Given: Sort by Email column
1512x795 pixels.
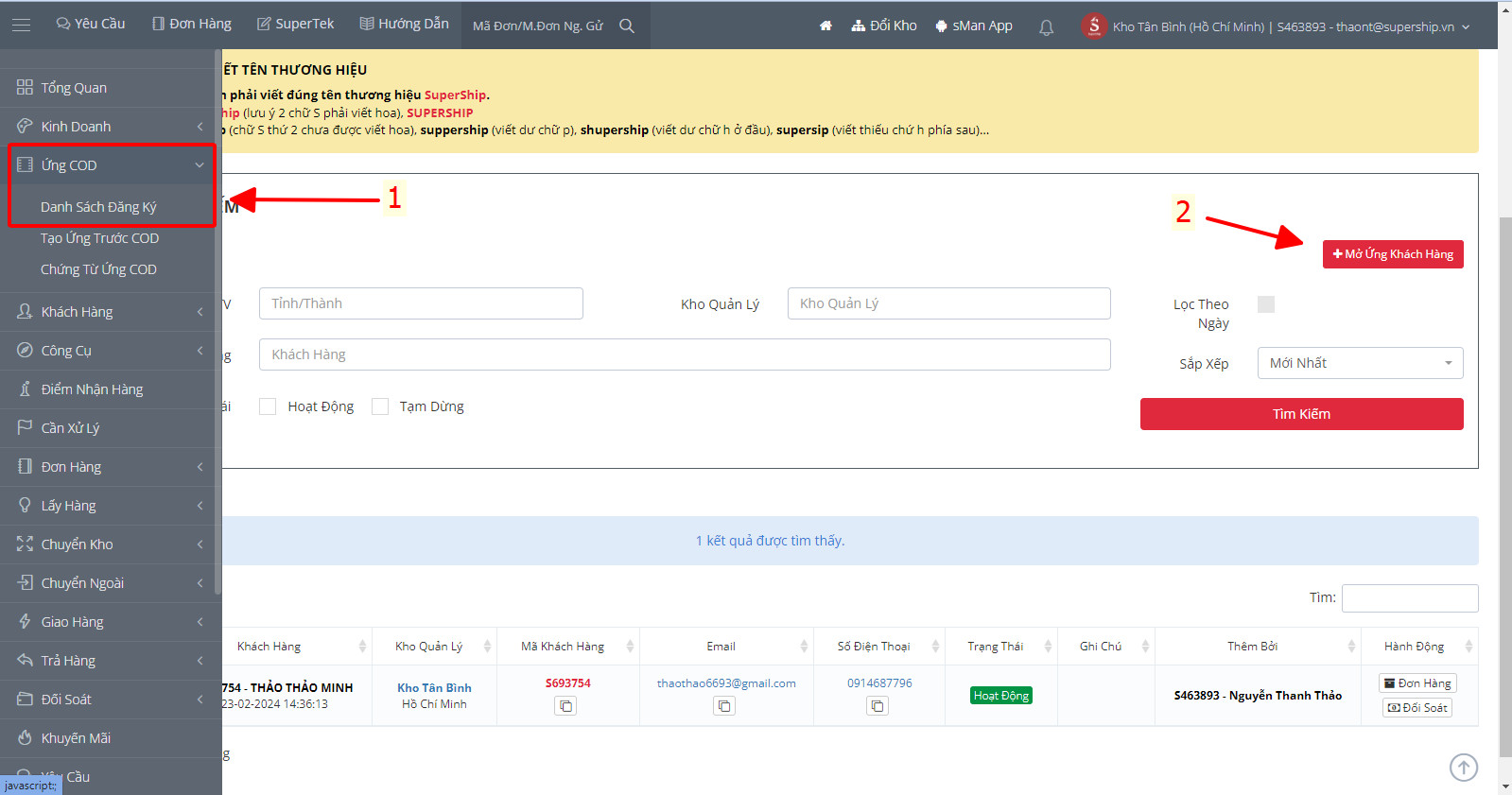Looking at the screenshot, I should tap(726, 647).
